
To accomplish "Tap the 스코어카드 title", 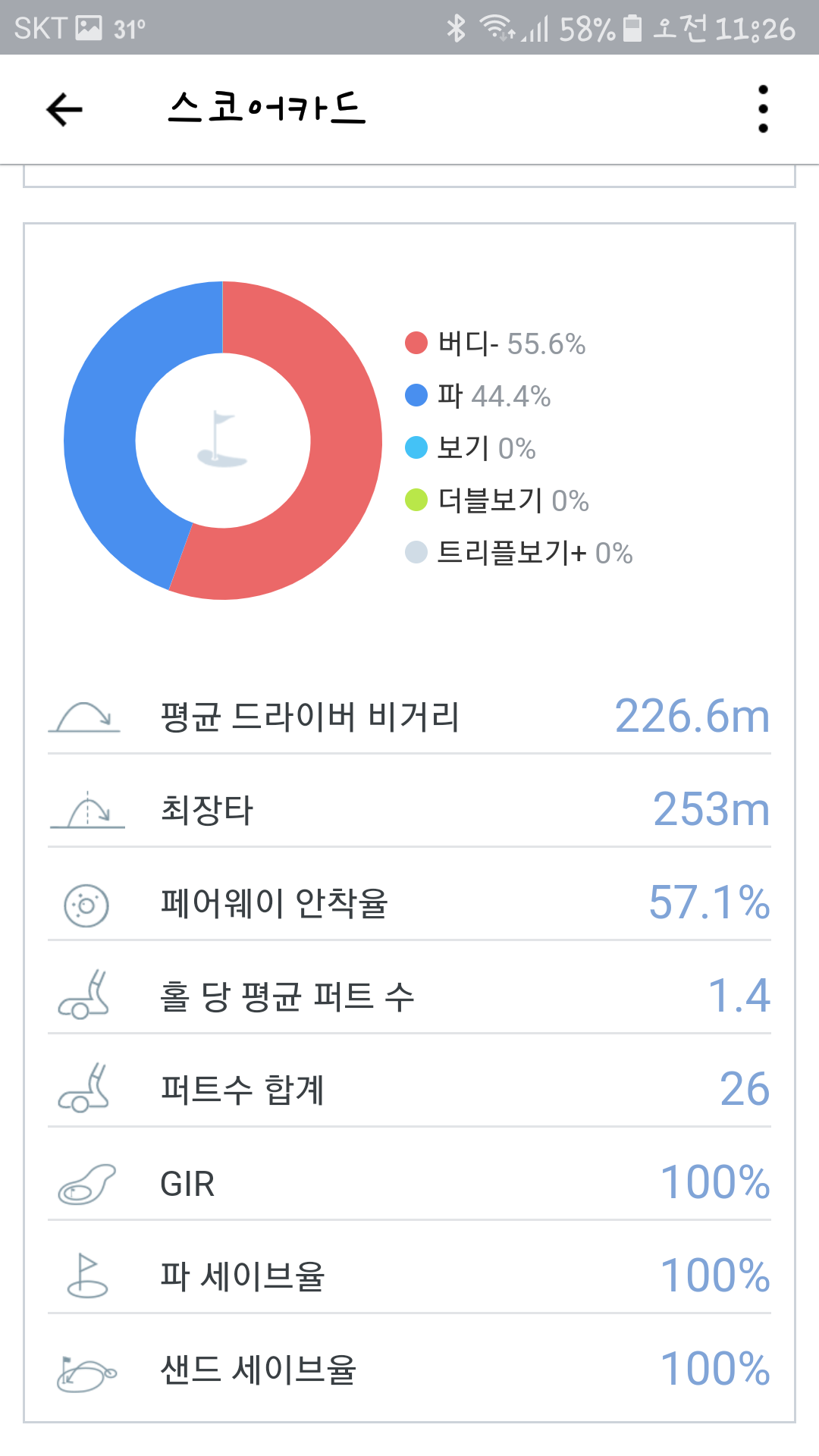I will coord(267,108).
